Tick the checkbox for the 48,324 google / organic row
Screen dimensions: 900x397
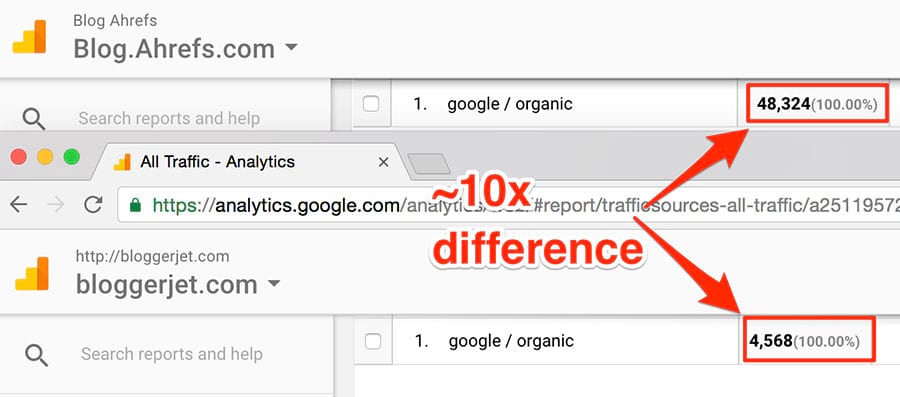pyautogui.click(x=371, y=104)
